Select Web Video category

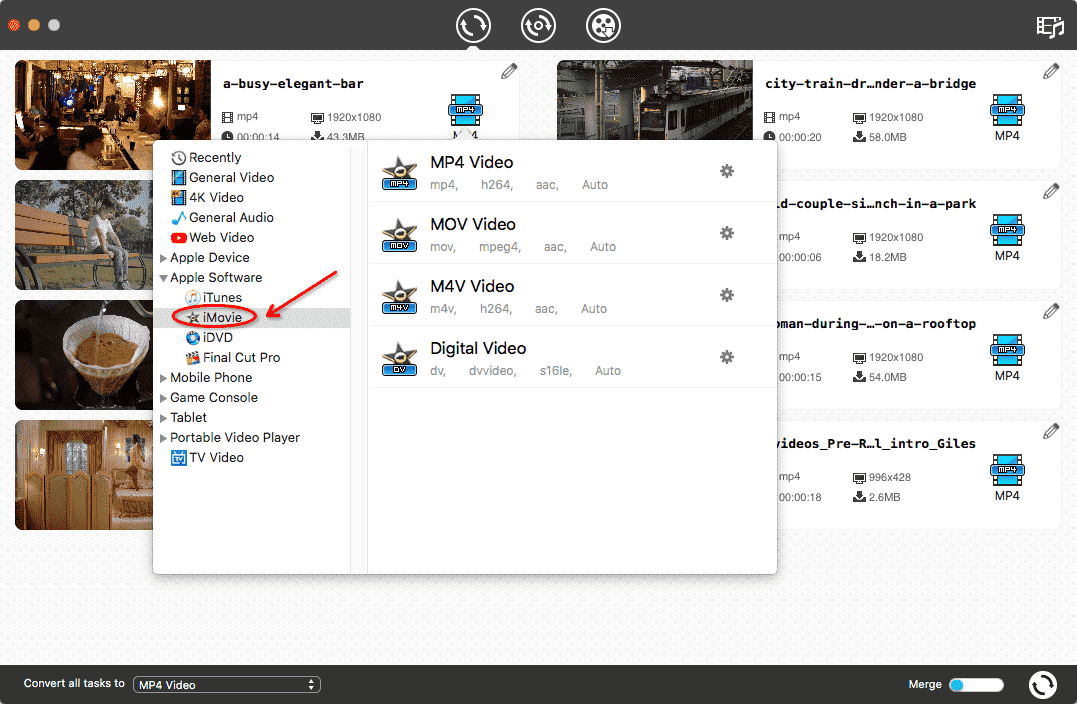[213, 238]
